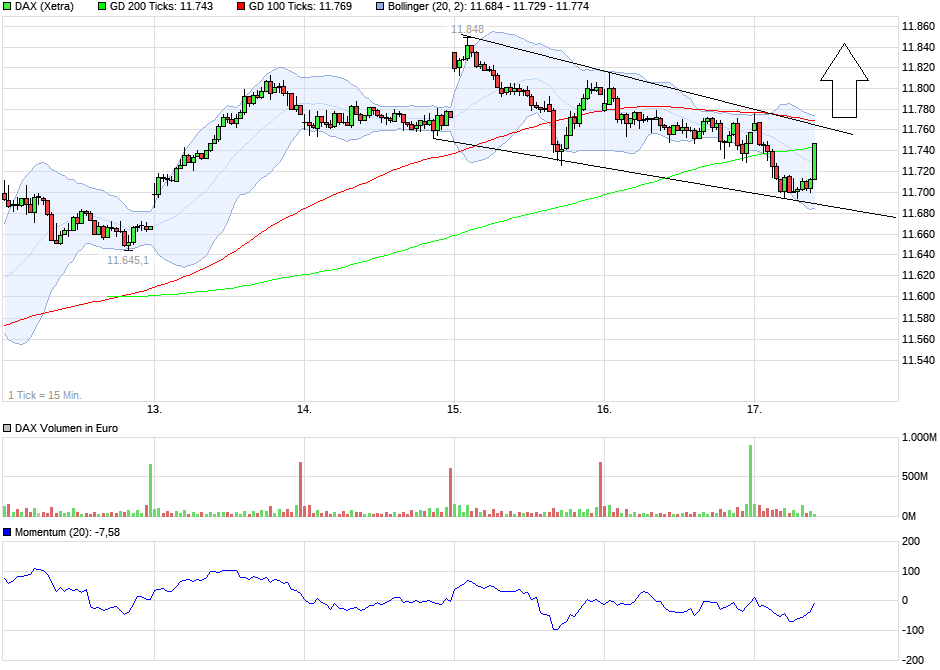Viewport: 940px width, 670px height.
Task: Click the price axis value 11.700
Action: coord(918,192)
